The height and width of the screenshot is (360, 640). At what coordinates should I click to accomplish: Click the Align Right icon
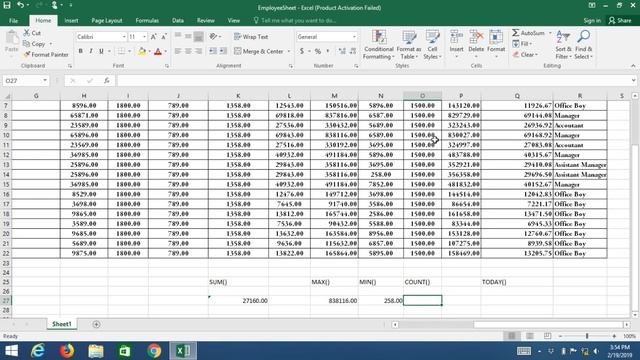coord(198,51)
